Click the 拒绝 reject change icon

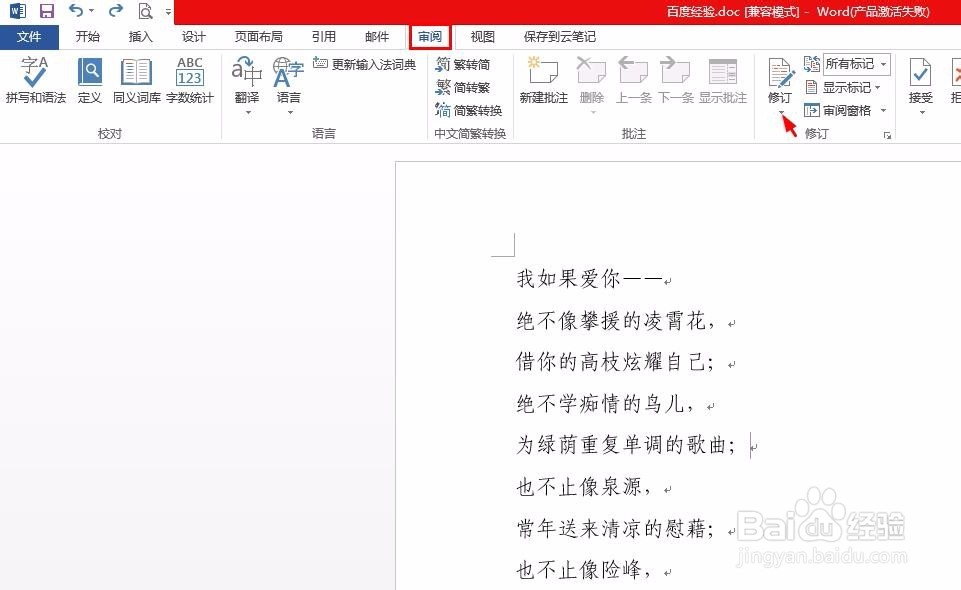click(x=955, y=80)
